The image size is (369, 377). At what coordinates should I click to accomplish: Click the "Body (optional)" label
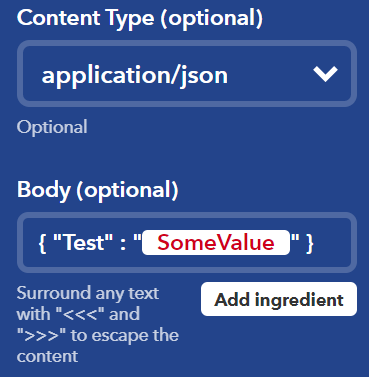(x=98, y=190)
